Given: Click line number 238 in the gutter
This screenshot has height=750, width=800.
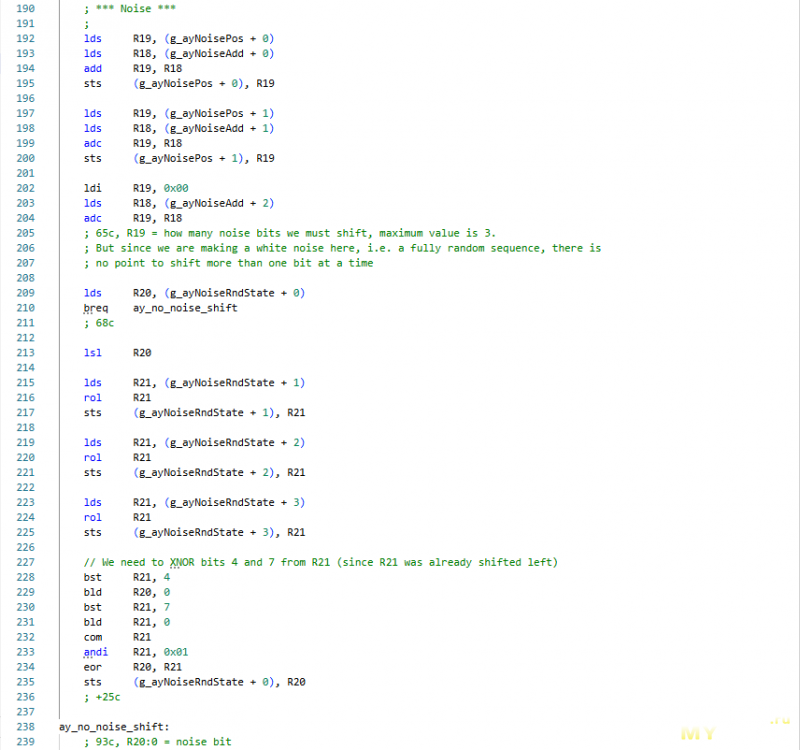Looking at the screenshot, I should [x=23, y=727].
